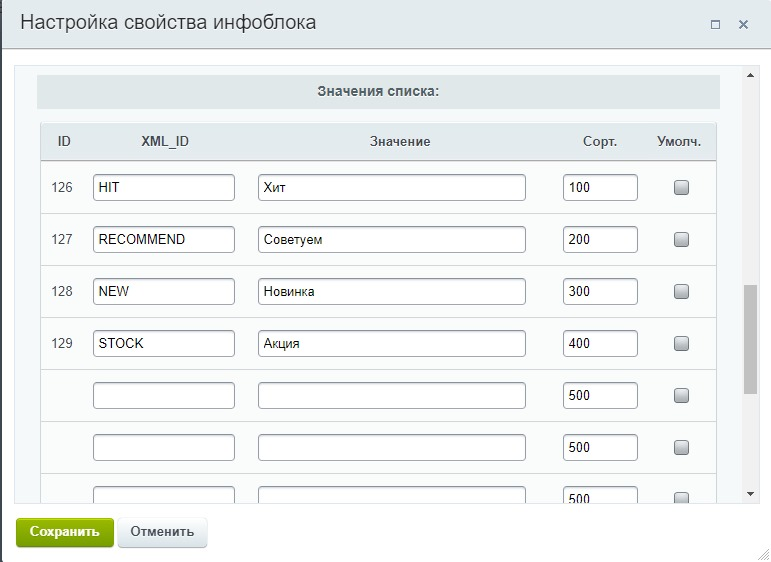Enable default checkbox for RECOMMEND row

pyautogui.click(x=681, y=239)
